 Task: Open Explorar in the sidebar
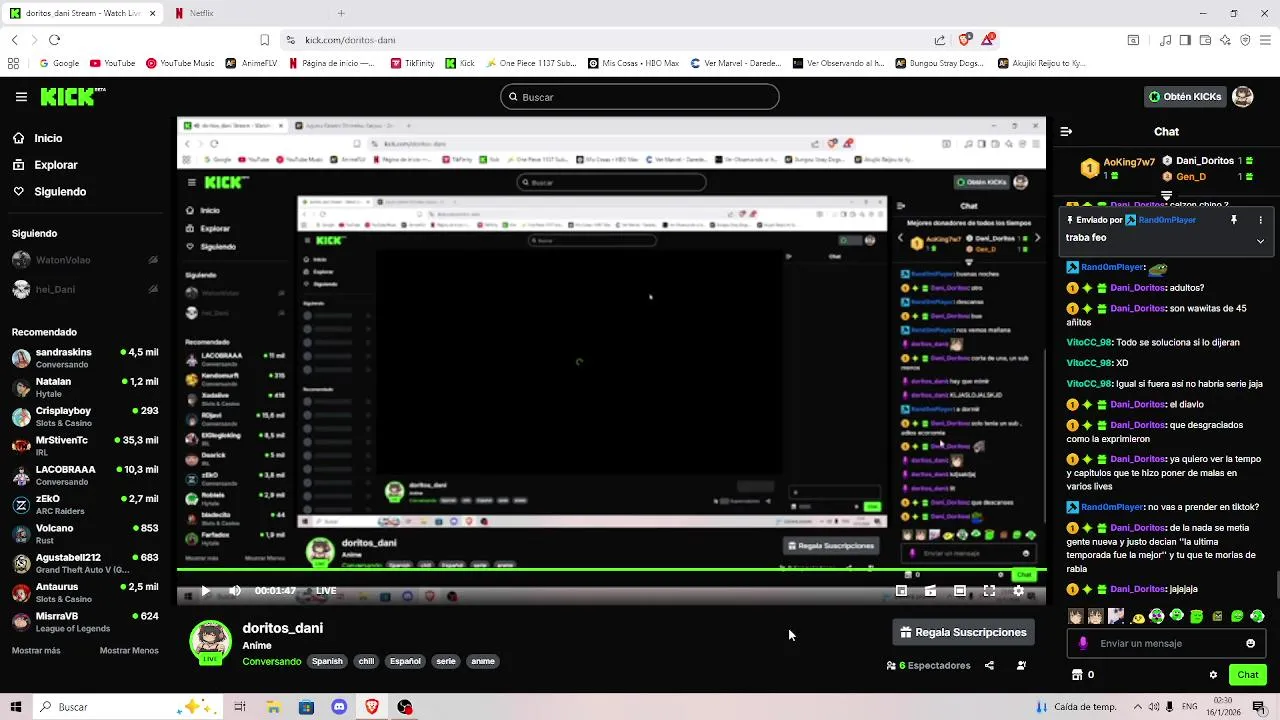pos(55,165)
